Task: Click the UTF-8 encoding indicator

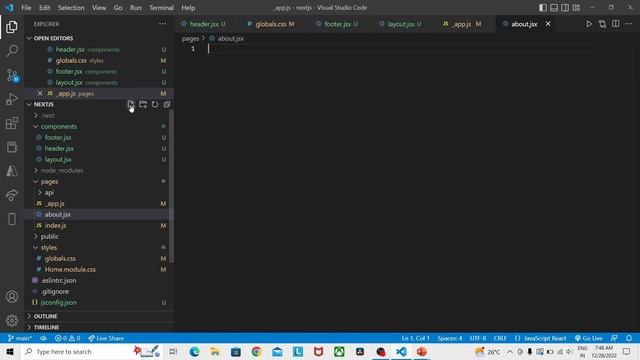Action: coord(478,338)
